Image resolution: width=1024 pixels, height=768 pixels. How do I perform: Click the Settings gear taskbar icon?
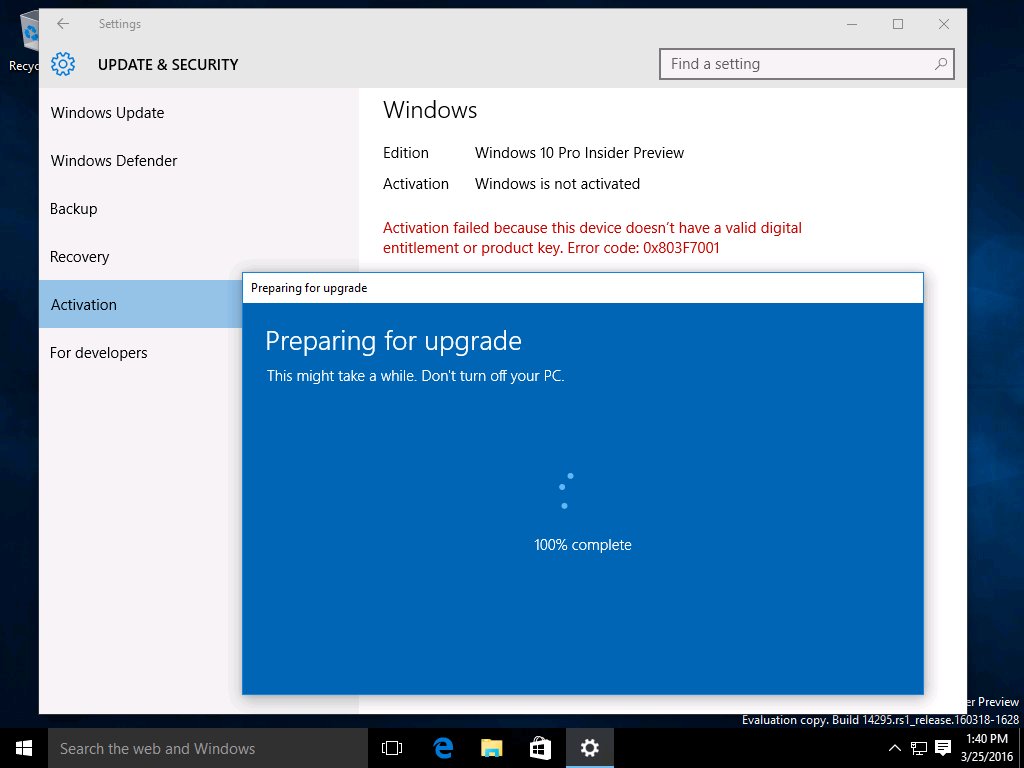tap(590, 748)
